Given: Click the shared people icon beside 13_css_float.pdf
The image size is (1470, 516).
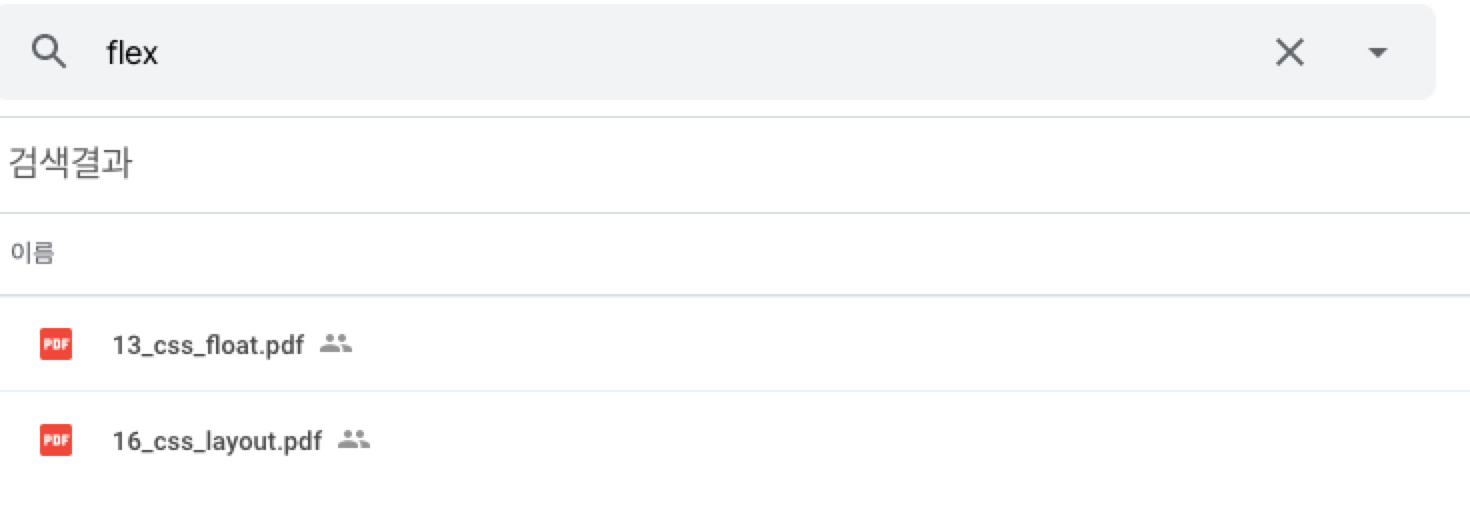Looking at the screenshot, I should tap(336, 345).
